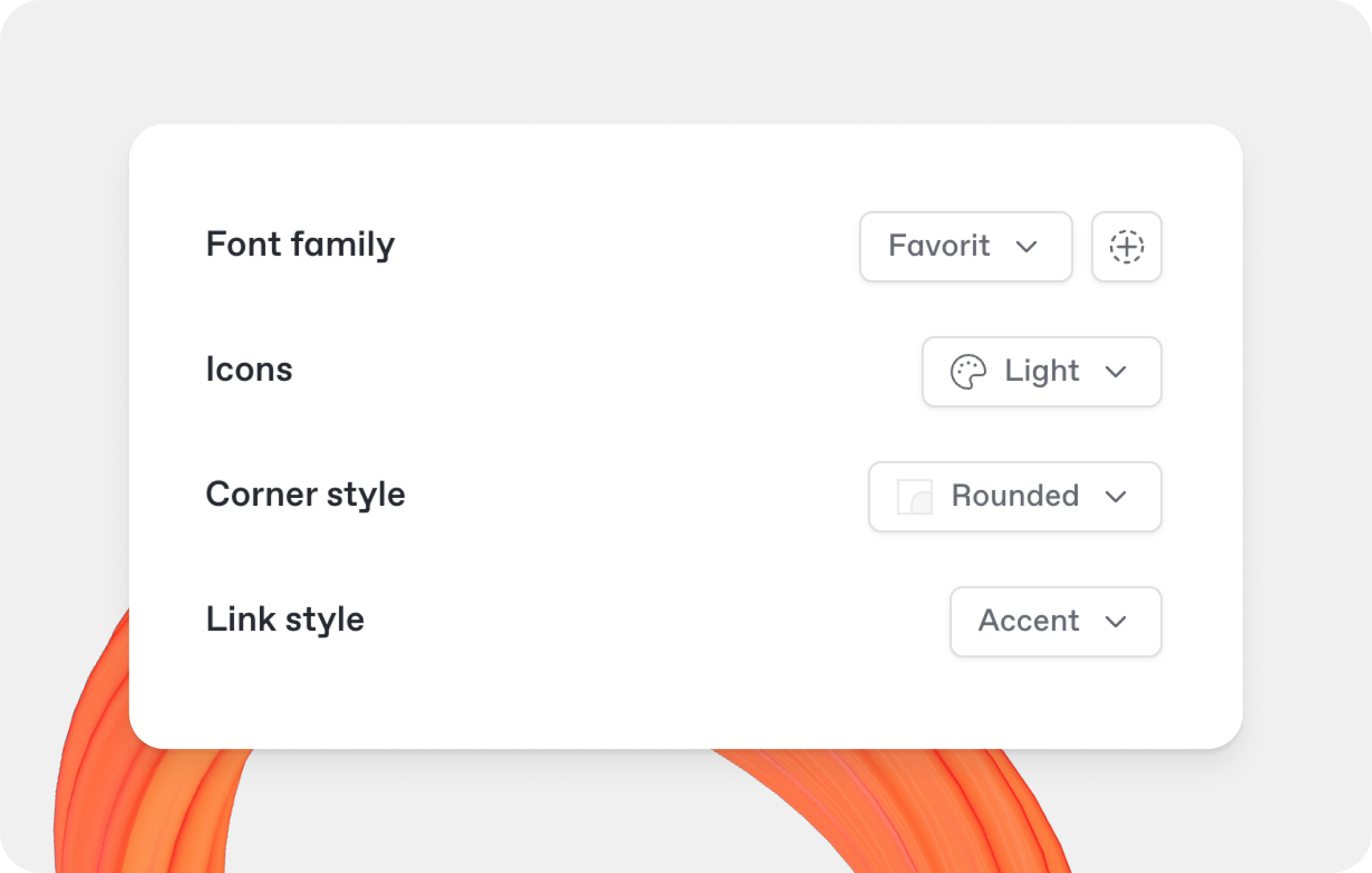This screenshot has height=873, width=1372.
Task: Click the chevron arrow inside the Favorit selector
Action: coord(1027,246)
